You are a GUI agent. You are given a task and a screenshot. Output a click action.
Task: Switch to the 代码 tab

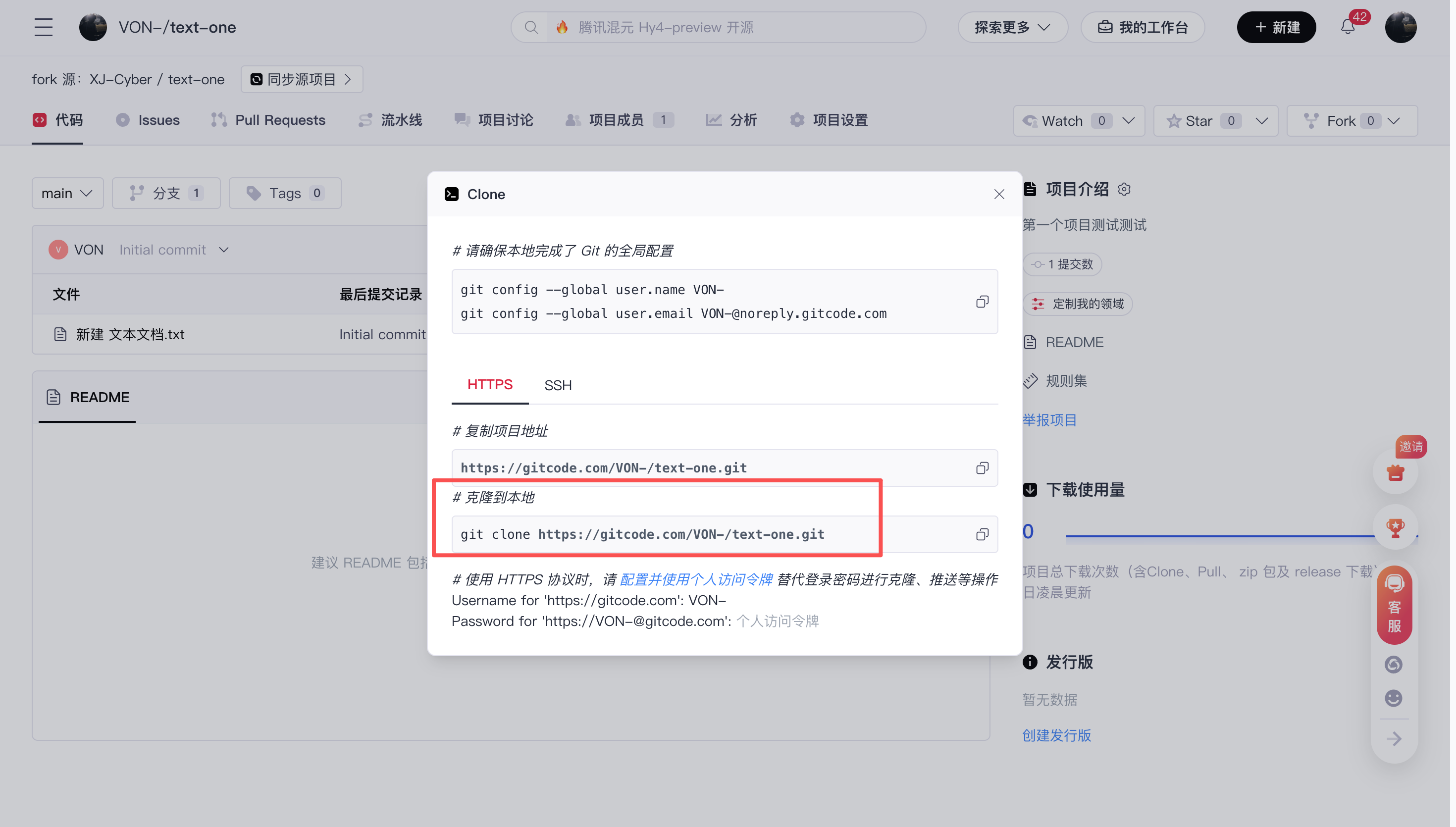coord(58,120)
